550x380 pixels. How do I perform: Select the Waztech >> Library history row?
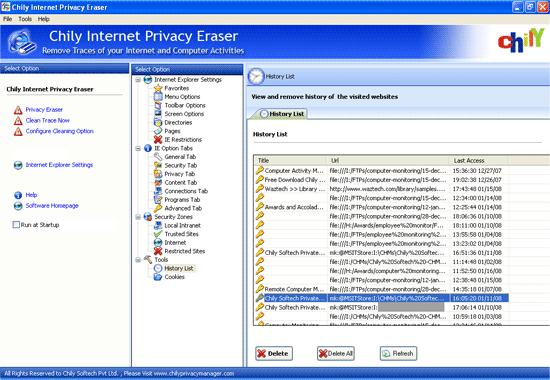tap(382, 189)
